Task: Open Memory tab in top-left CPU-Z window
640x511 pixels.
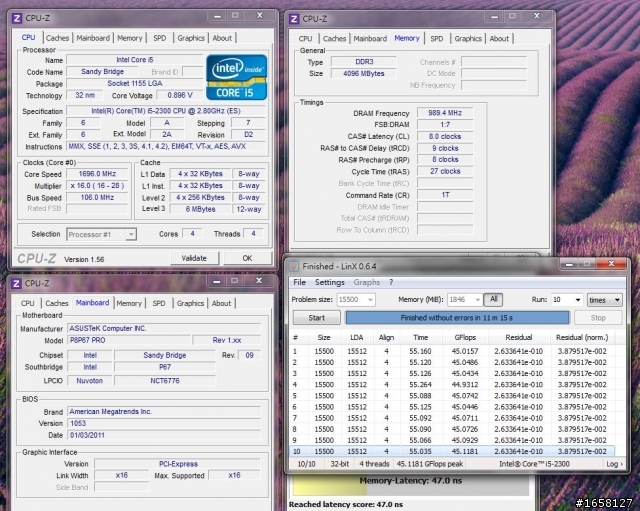Action: click(130, 38)
